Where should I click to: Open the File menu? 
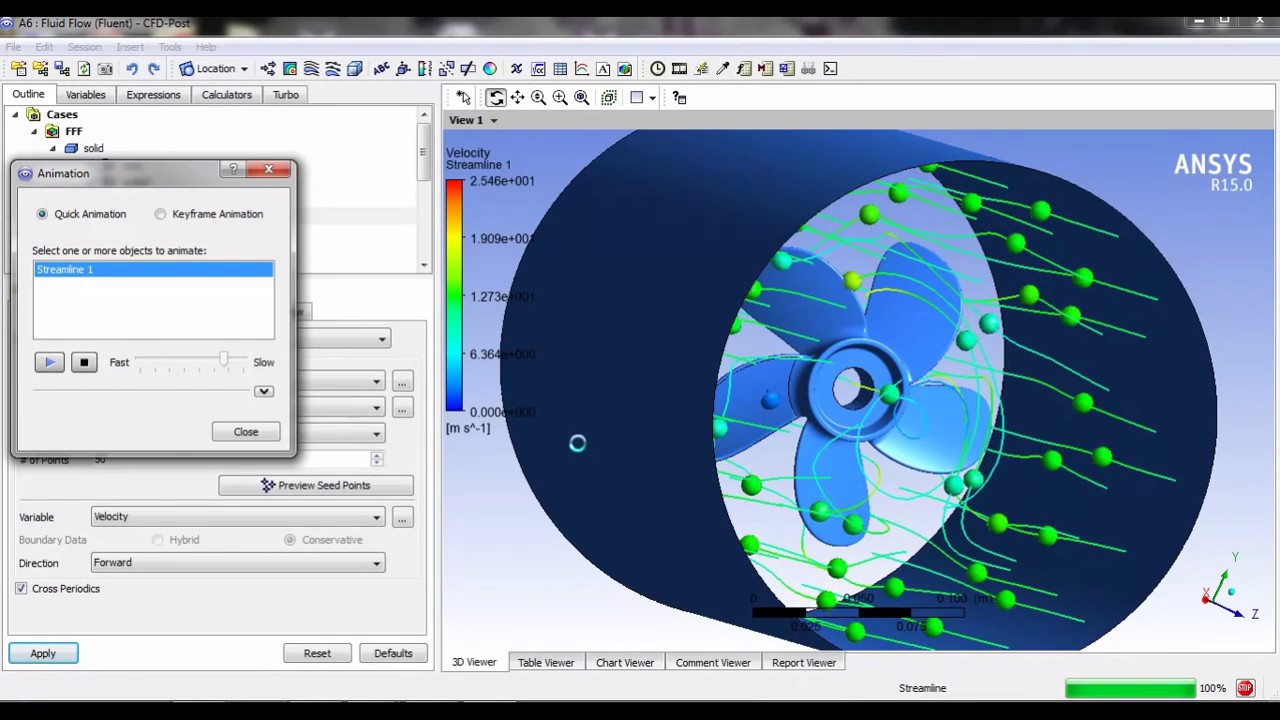tap(13, 47)
